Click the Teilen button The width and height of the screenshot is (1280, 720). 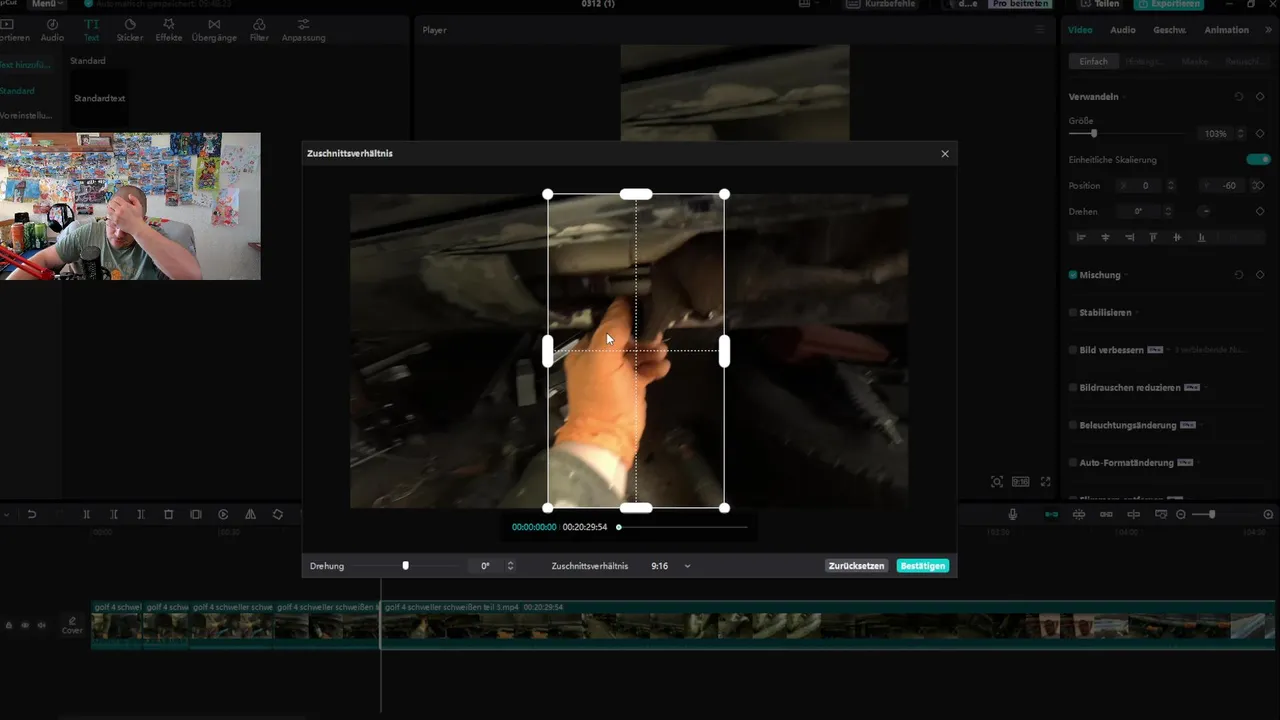pyautogui.click(x=1099, y=4)
